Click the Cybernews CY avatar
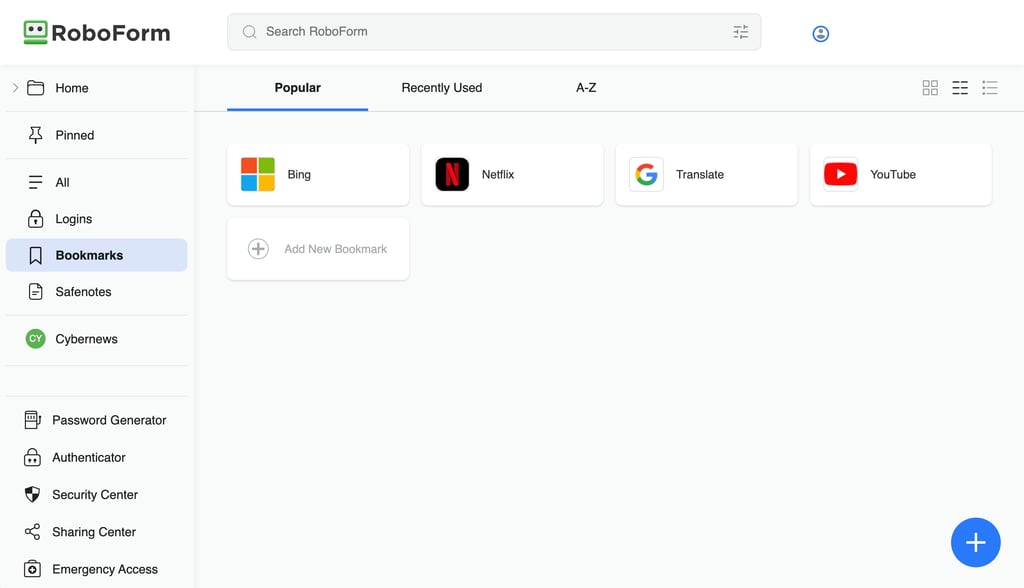 tap(36, 338)
